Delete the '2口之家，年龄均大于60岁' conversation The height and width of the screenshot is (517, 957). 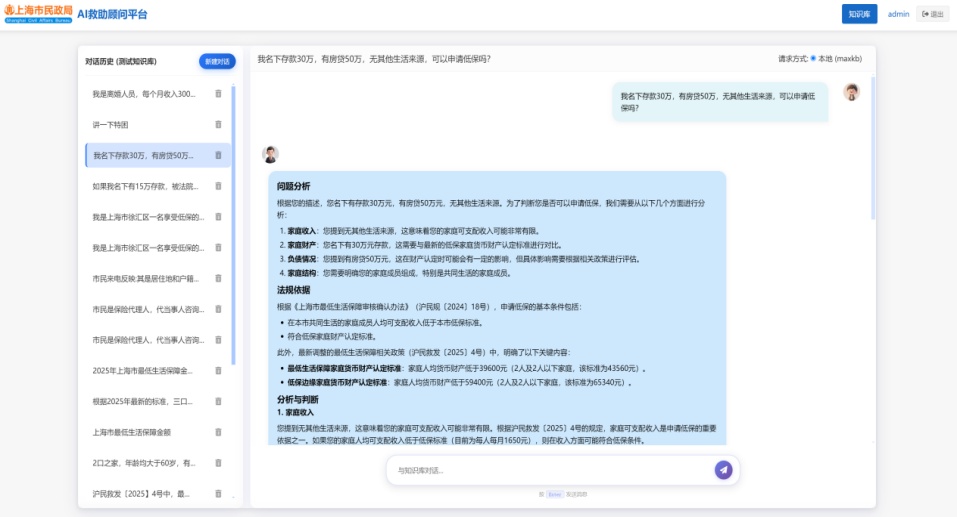click(218, 463)
